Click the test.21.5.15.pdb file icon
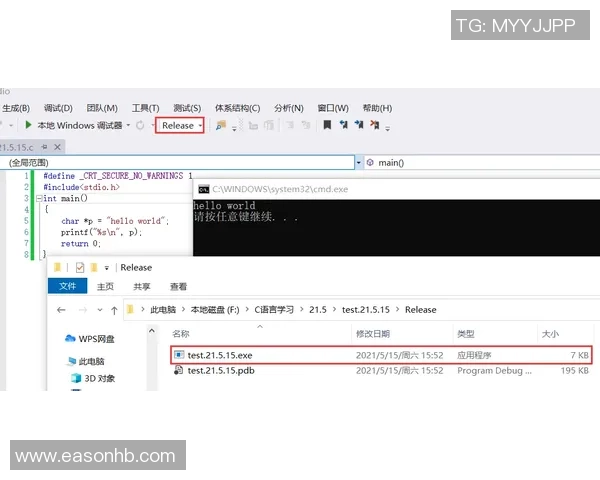Viewport: 600px width, 480px height. [x=178, y=370]
